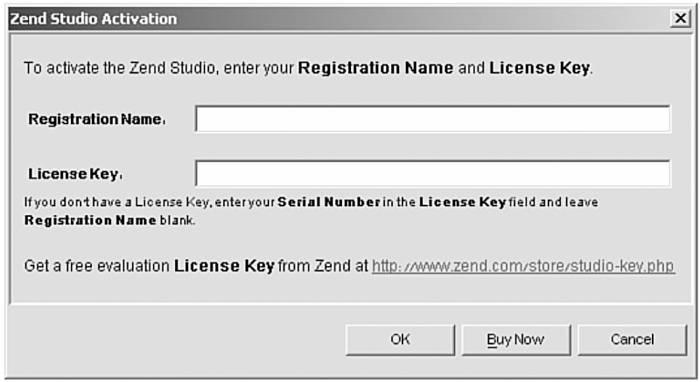The height and width of the screenshot is (382, 700).
Task: Click into the Registration Name text field
Action: point(433,119)
